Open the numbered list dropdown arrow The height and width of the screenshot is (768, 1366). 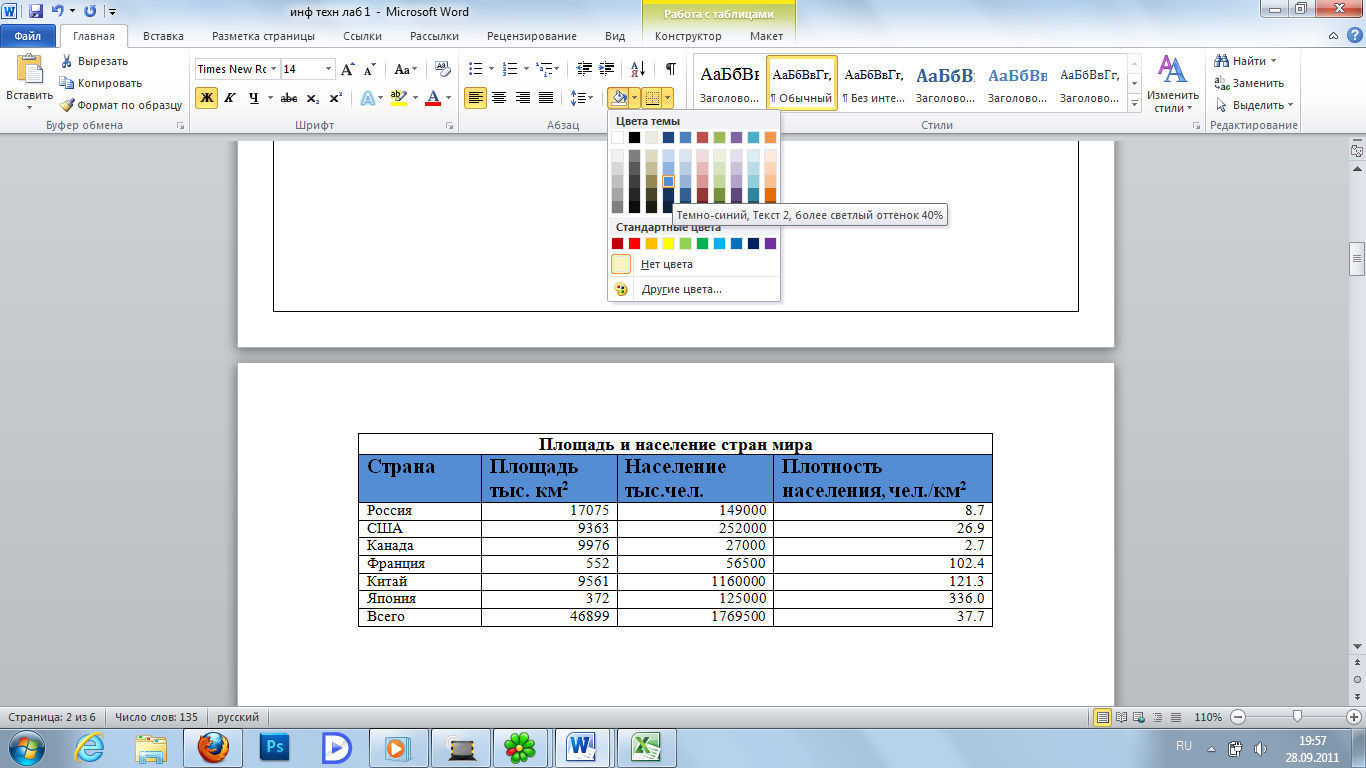(525, 69)
